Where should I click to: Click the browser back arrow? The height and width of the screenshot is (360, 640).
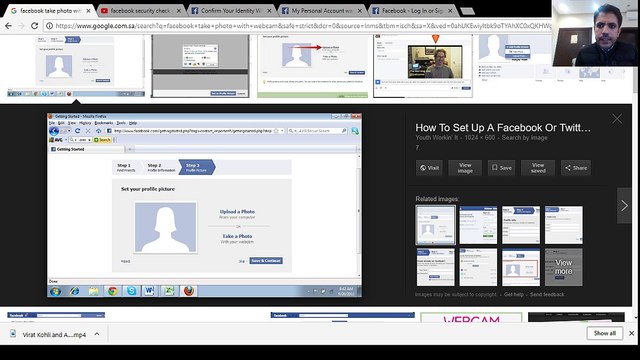tap(8, 26)
